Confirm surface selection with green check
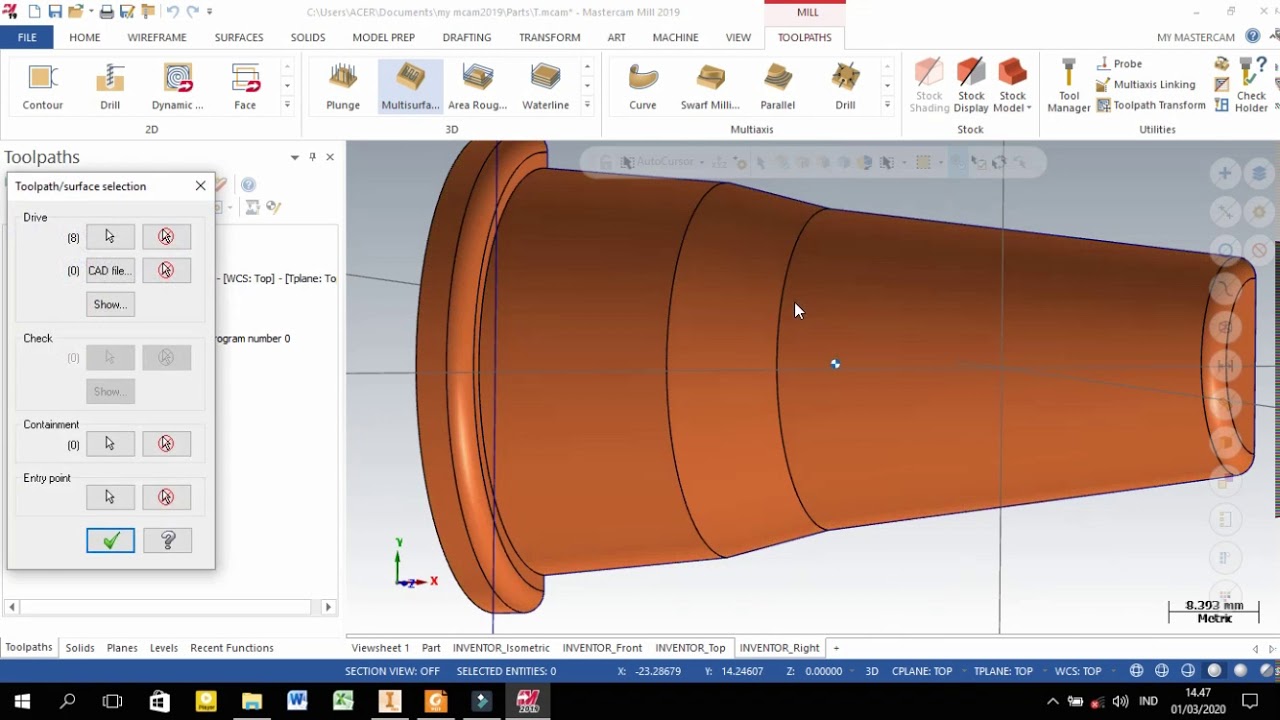 click(110, 540)
